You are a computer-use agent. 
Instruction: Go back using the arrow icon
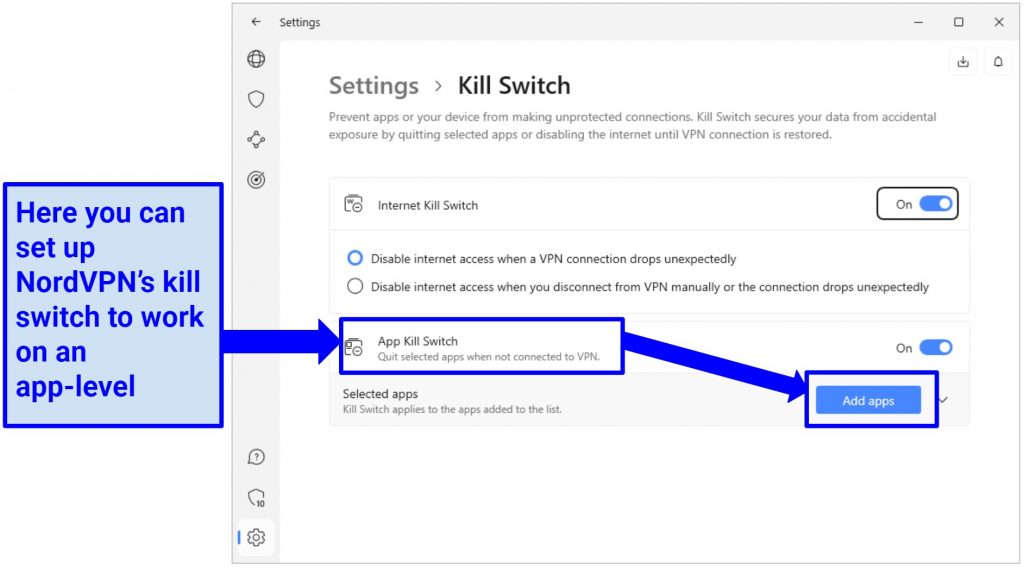point(255,22)
